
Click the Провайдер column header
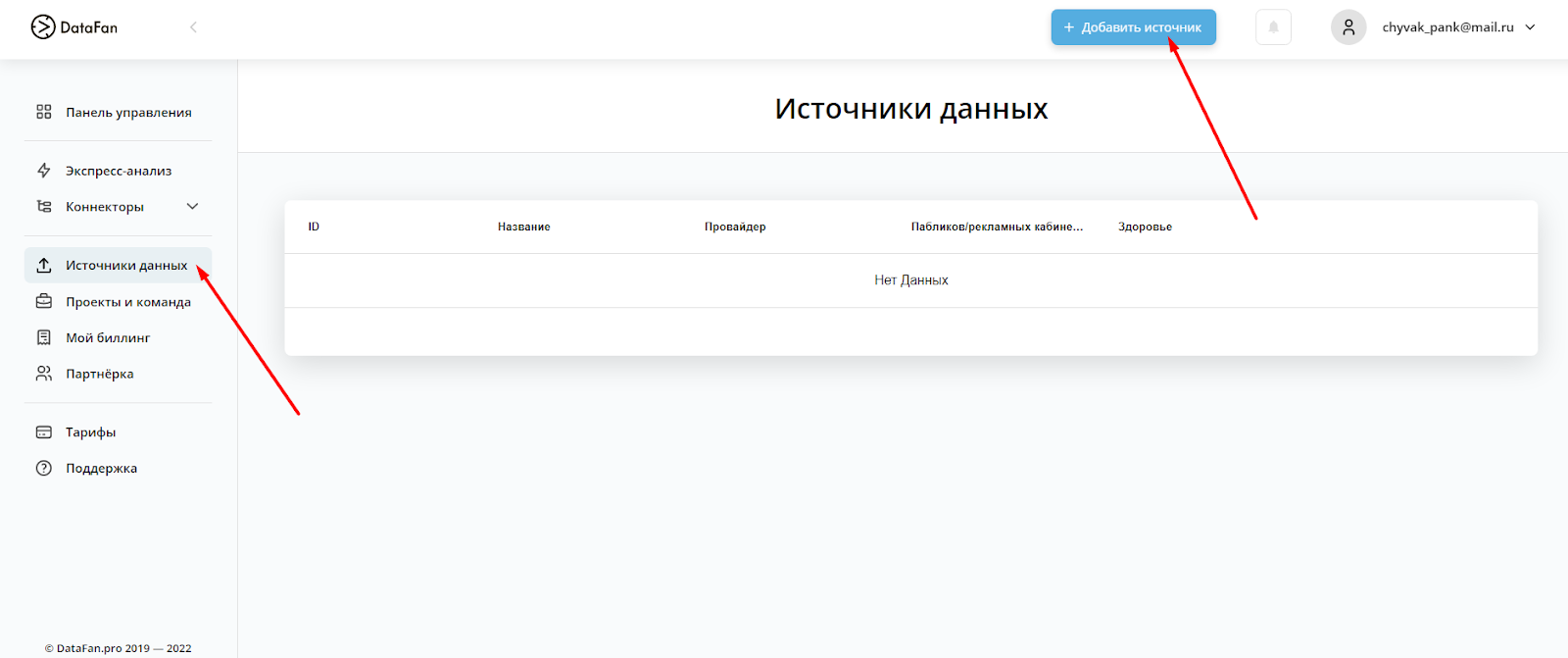[735, 227]
